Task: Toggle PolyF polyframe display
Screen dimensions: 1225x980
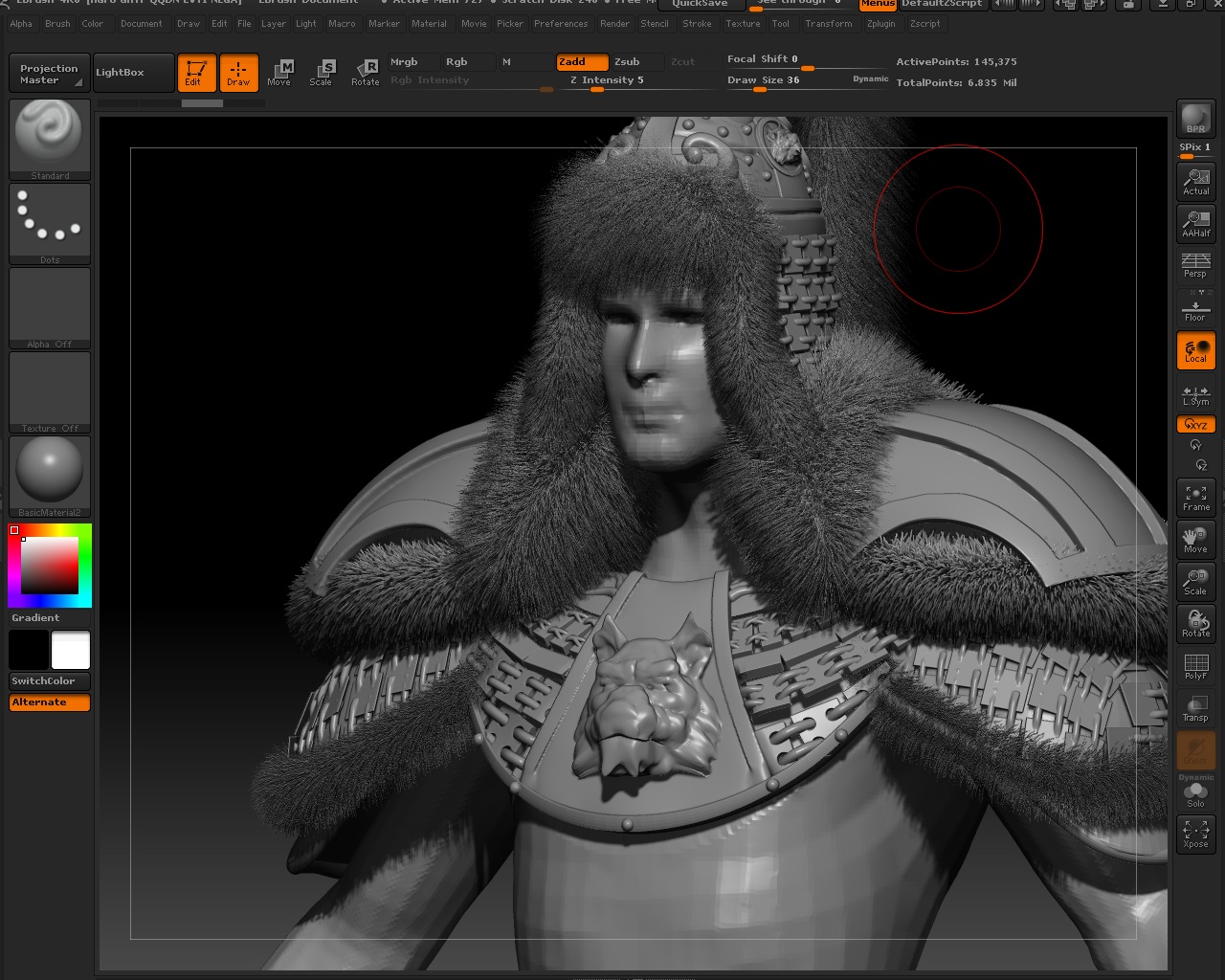Action: point(1195,666)
